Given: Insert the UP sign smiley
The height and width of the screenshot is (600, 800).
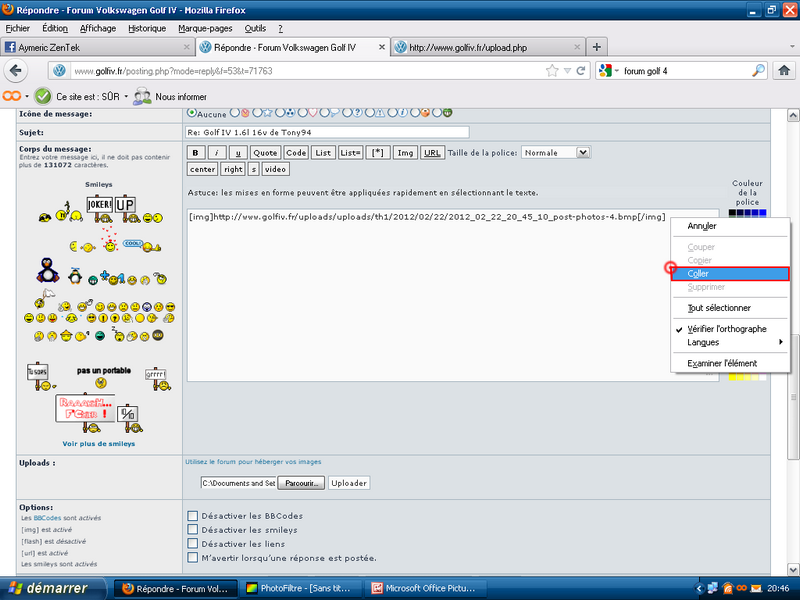Looking at the screenshot, I should pyautogui.click(x=127, y=208).
